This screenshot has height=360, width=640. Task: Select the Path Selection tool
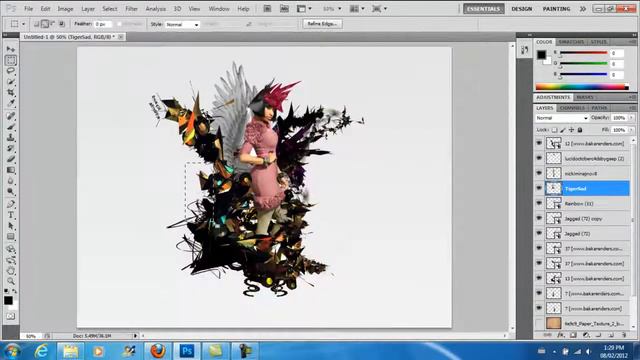(11, 226)
